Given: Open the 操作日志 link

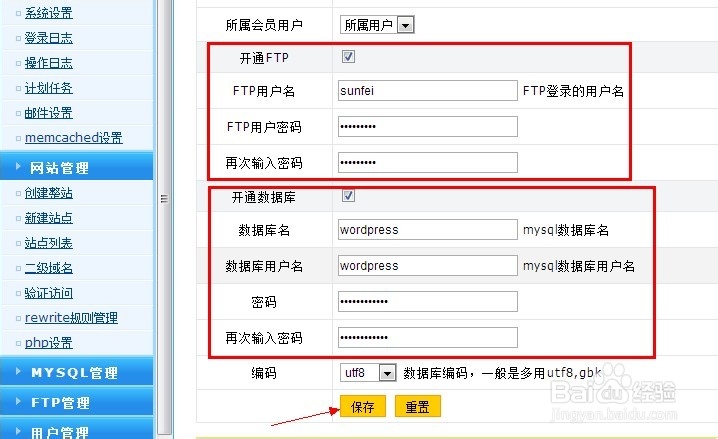Looking at the screenshot, I should [x=49, y=63].
